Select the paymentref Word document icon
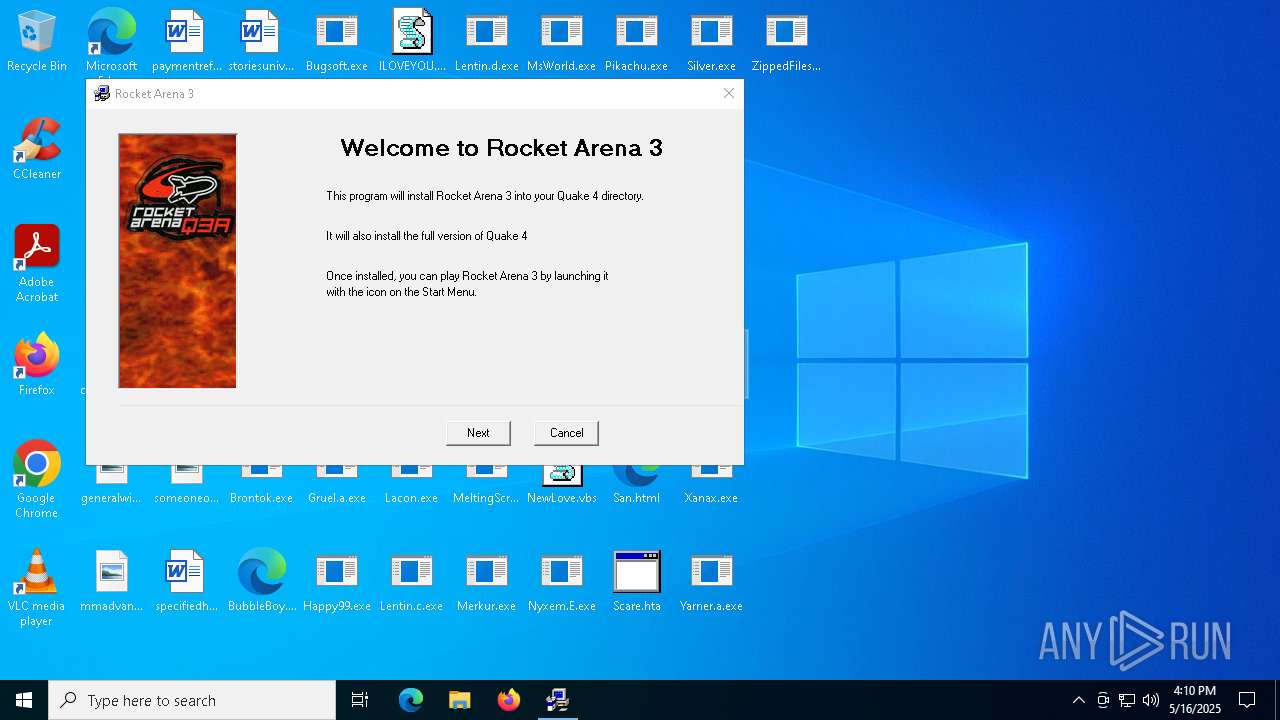Image resolution: width=1280 pixels, height=720 pixels. 186,42
